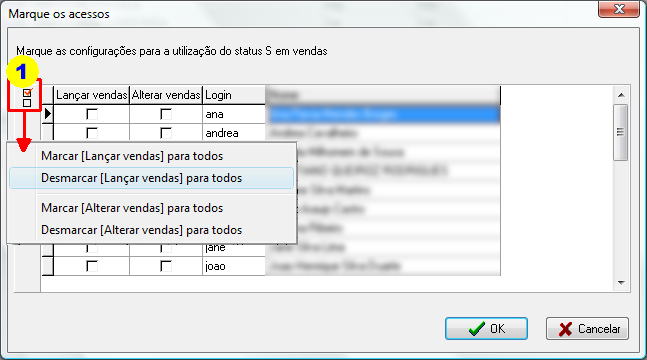
Task: Click the scrollbar down arrow
Action: (x=621, y=283)
